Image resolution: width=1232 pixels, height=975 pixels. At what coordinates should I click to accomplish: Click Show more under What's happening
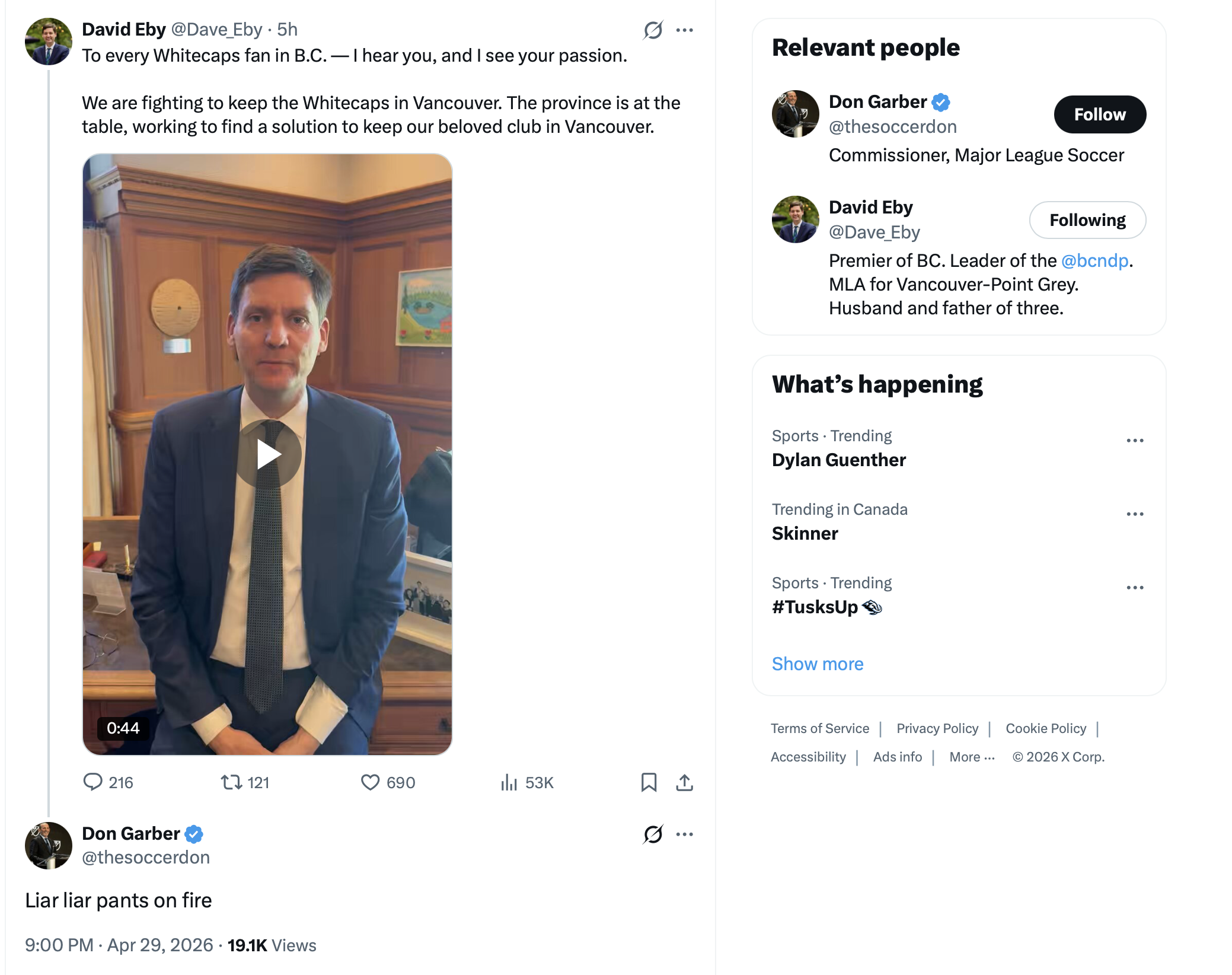tap(817, 664)
